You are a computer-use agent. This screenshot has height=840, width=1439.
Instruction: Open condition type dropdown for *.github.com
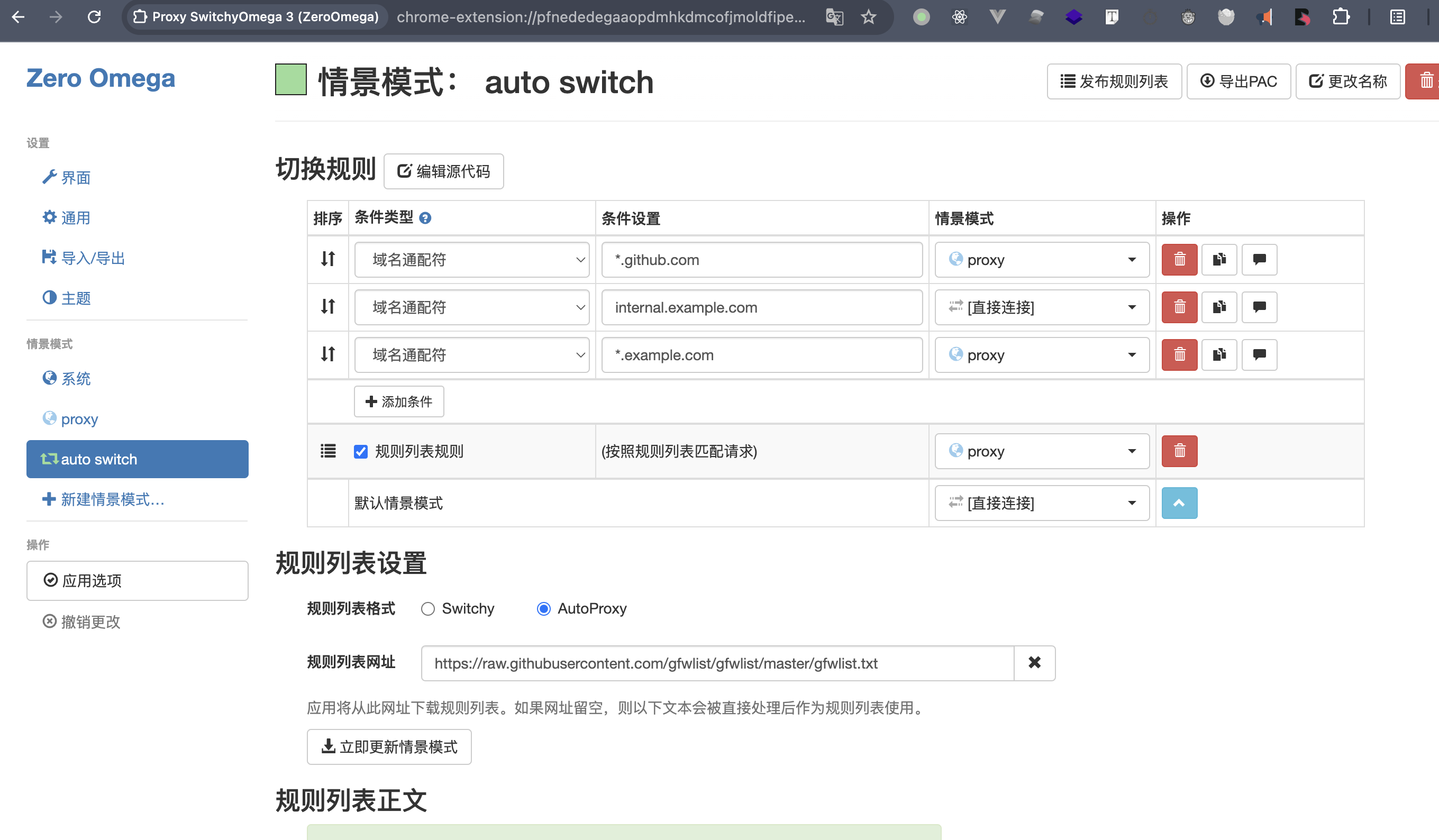point(472,260)
